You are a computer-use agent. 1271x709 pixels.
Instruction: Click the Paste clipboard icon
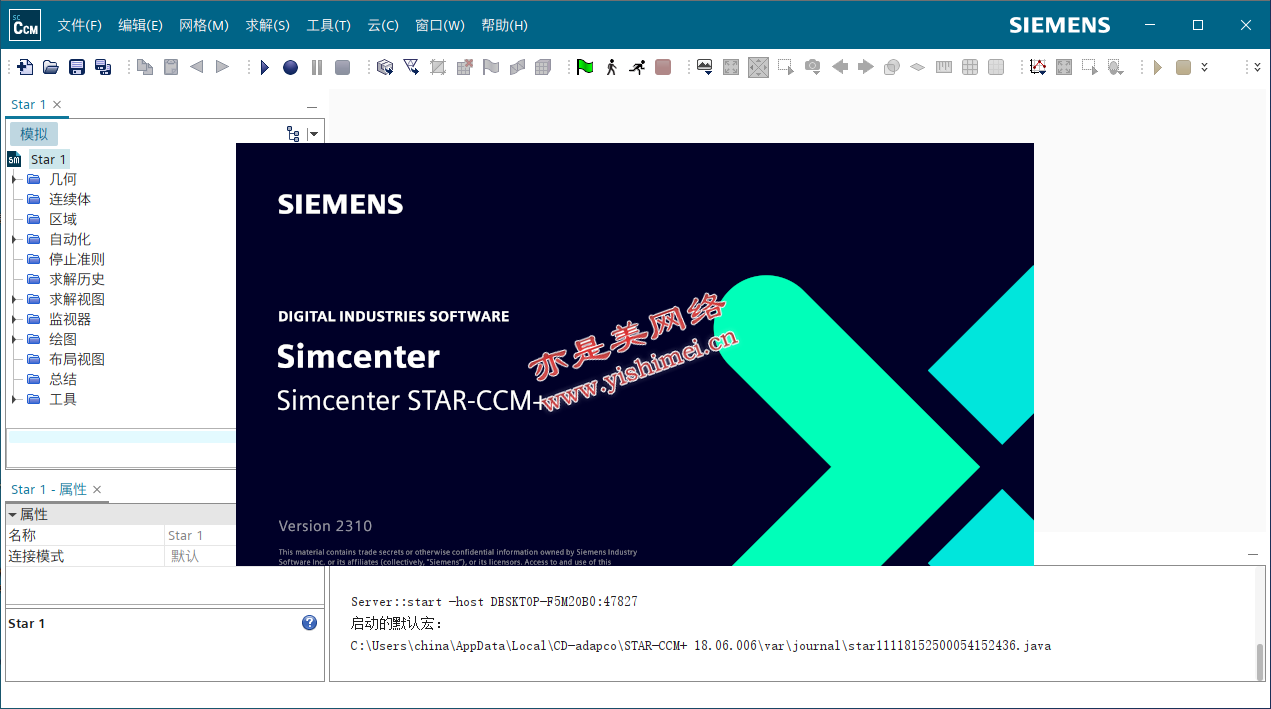[171, 67]
